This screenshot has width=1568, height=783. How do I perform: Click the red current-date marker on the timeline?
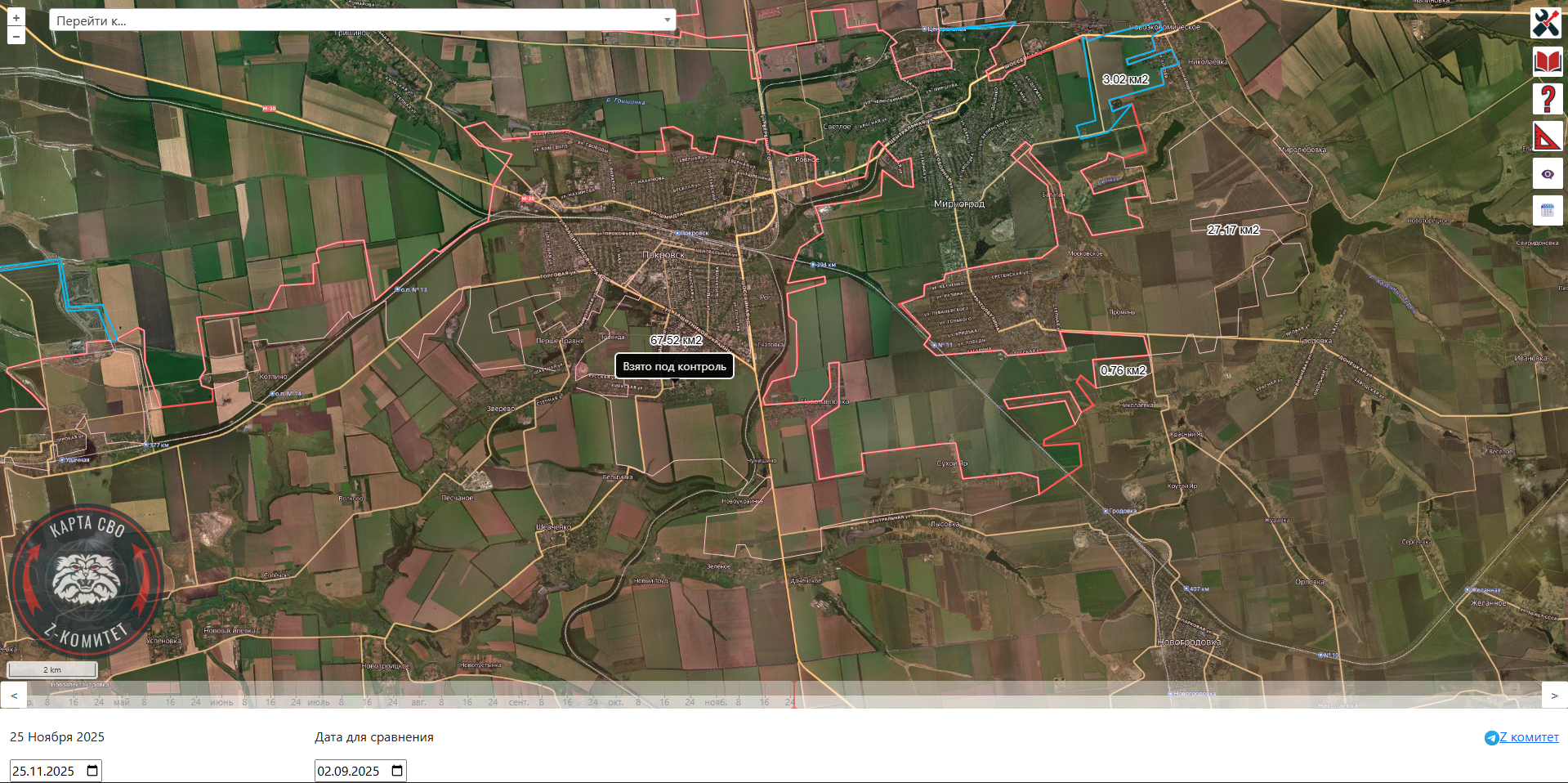coord(794,696)
